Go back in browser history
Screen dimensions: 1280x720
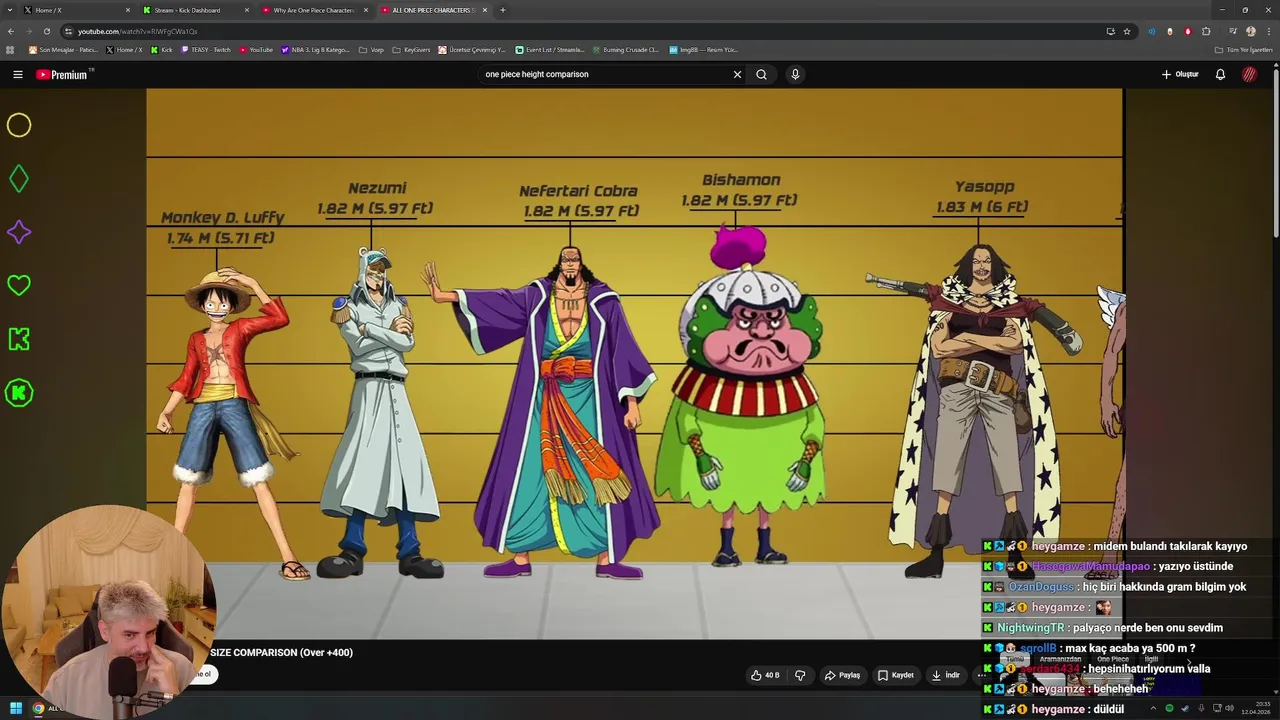point(11,31)
